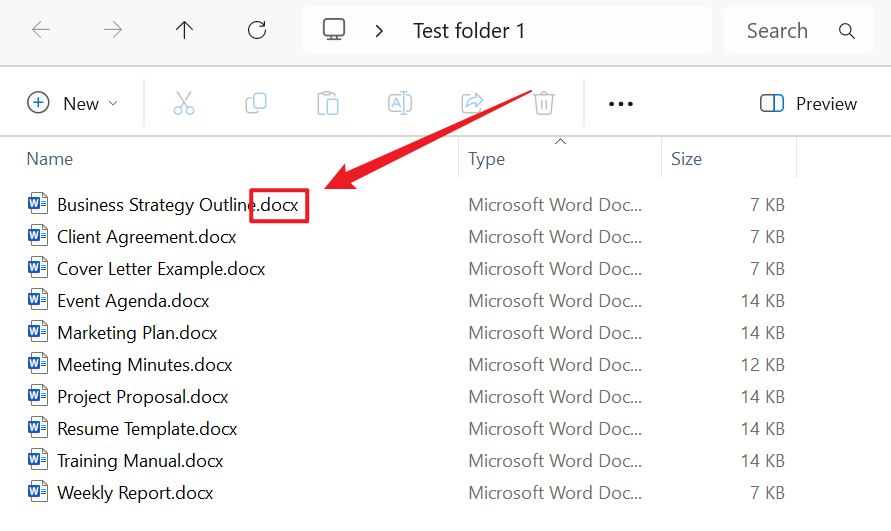Refresh the current folder view

(x=257, y=30)
